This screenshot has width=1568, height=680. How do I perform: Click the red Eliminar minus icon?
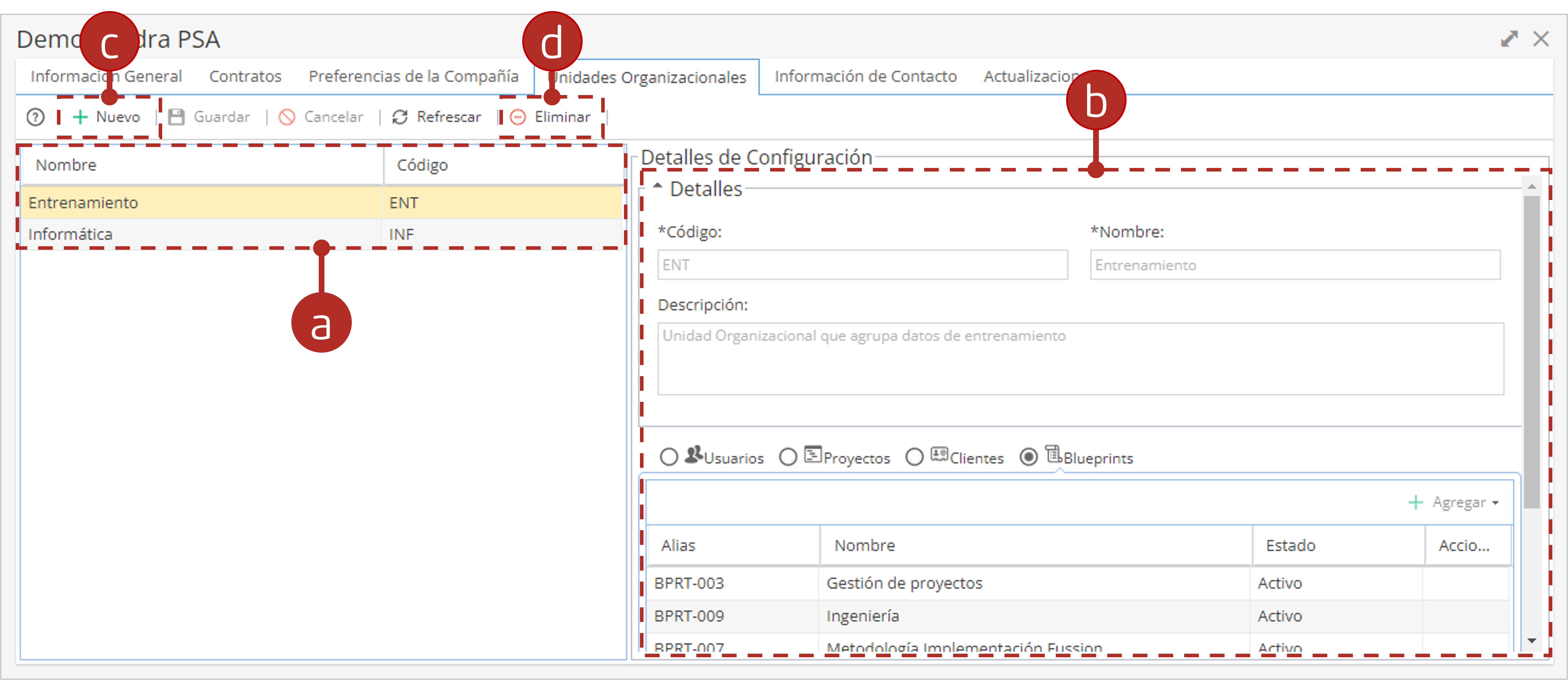coord(518,117)
